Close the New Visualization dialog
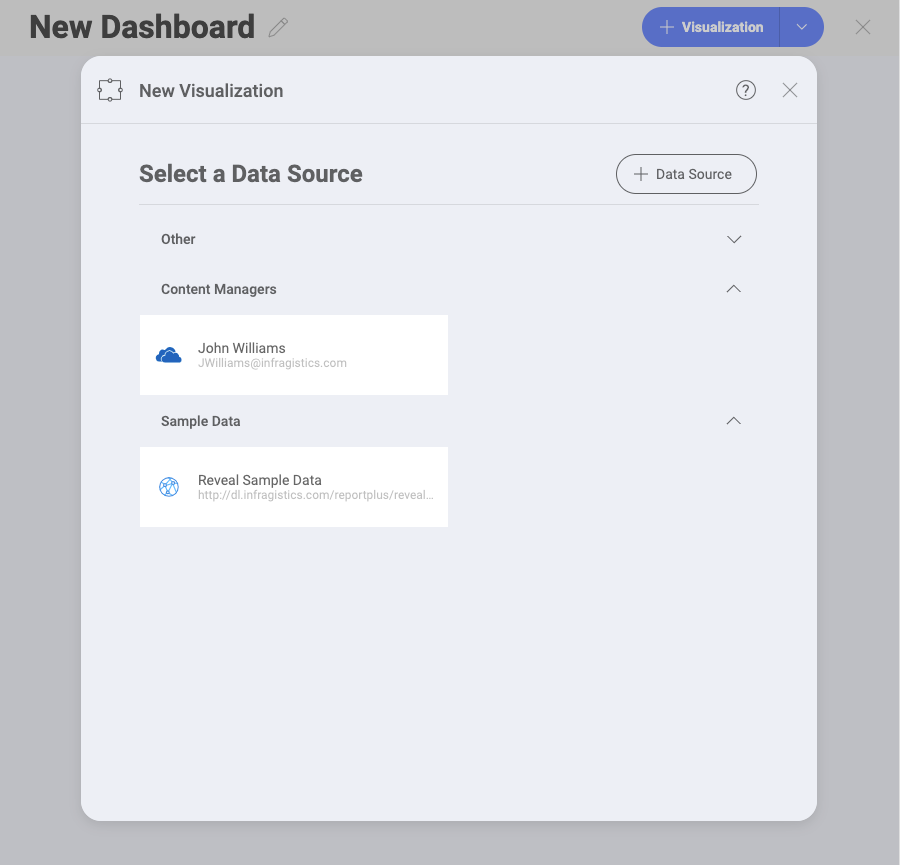This screenshot has height=866, width=900. pos(790,90)
